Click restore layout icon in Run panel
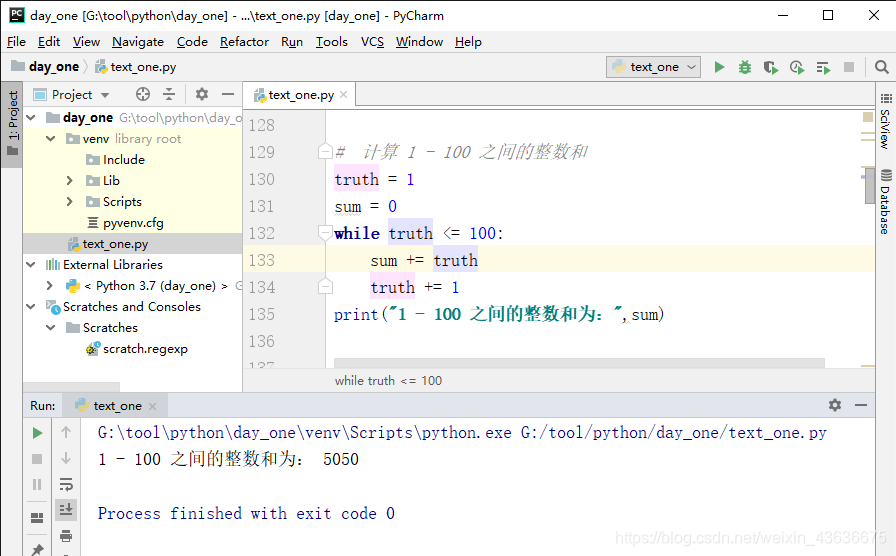Viewport: 896px width, 556px height. (x=37, y=518)
